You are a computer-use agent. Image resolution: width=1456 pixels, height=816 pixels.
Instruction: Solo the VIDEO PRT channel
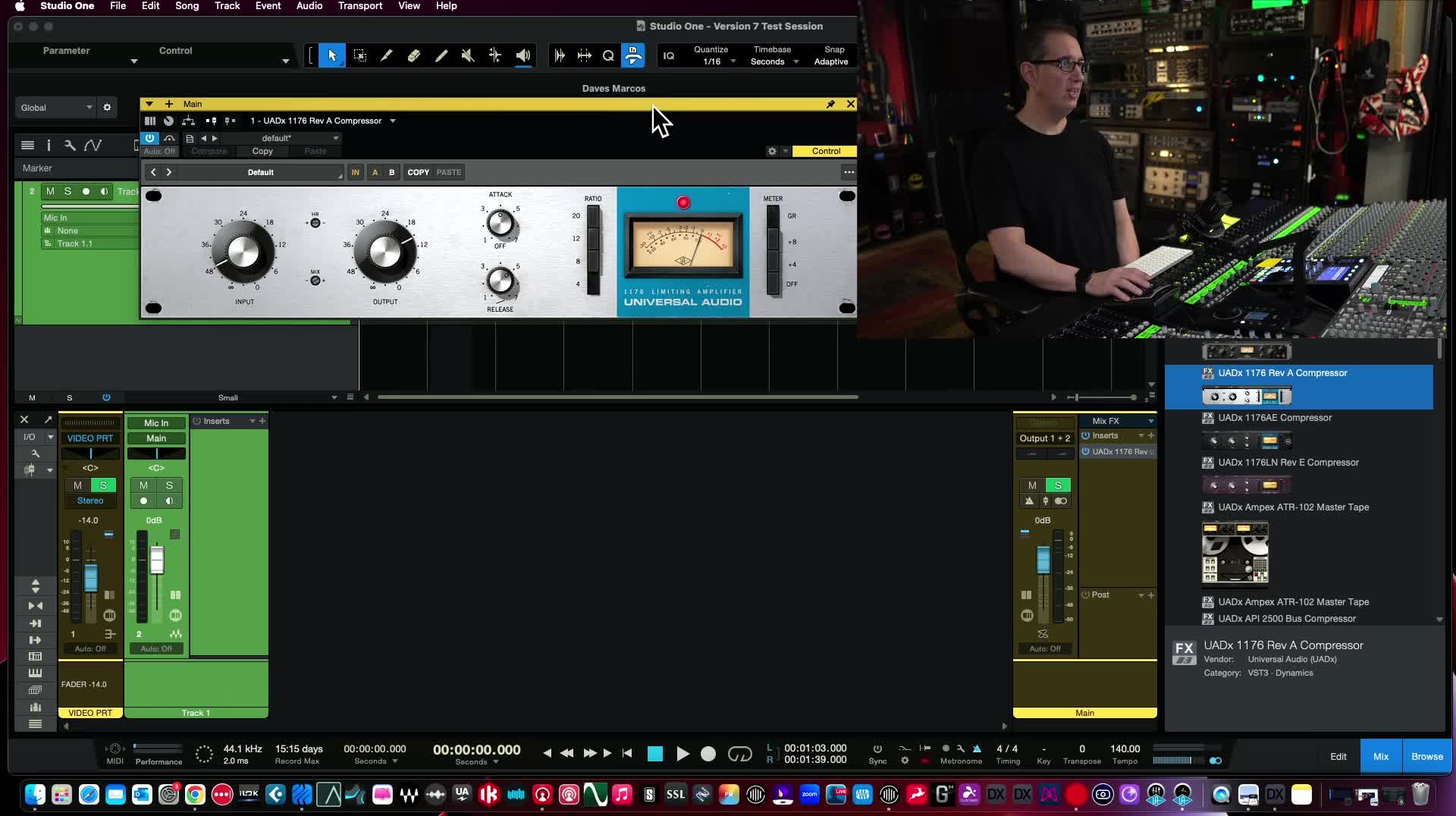click(x=103, y=485)
